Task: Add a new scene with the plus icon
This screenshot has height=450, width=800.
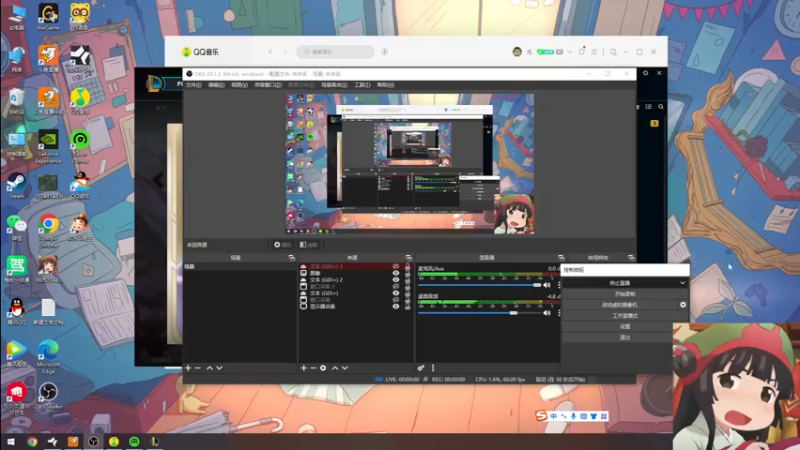Action: [188, 368]
